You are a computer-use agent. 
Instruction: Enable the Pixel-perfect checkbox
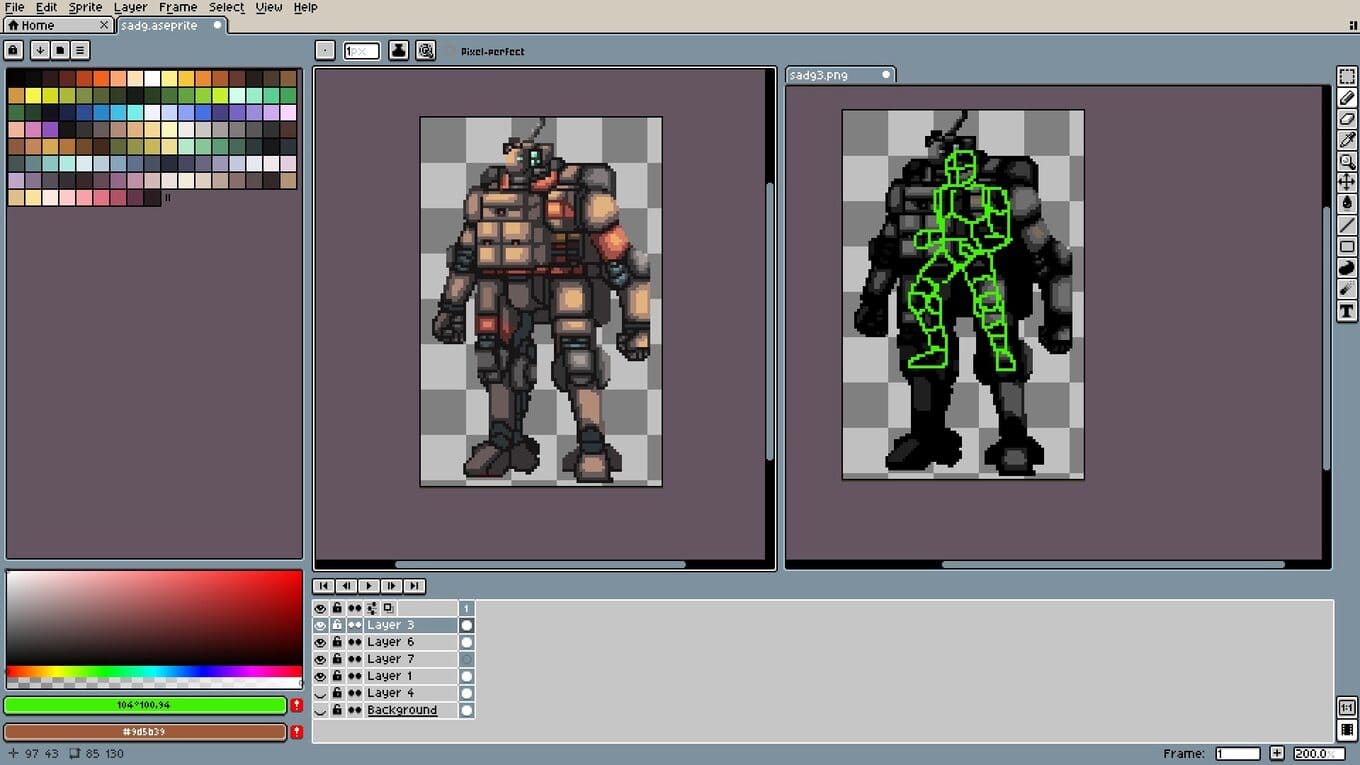coord(450,51)
